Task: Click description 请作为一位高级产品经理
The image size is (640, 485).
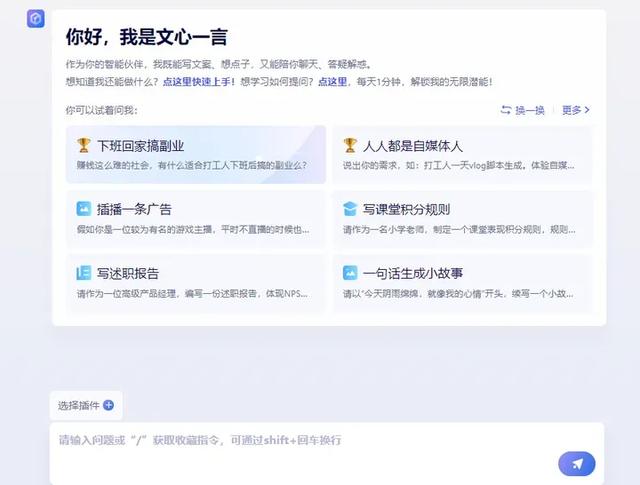Action: coord(192,294)
